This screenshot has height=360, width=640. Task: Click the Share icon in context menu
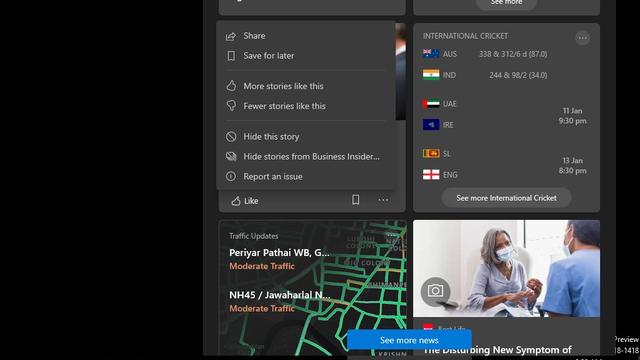(231, 36)
